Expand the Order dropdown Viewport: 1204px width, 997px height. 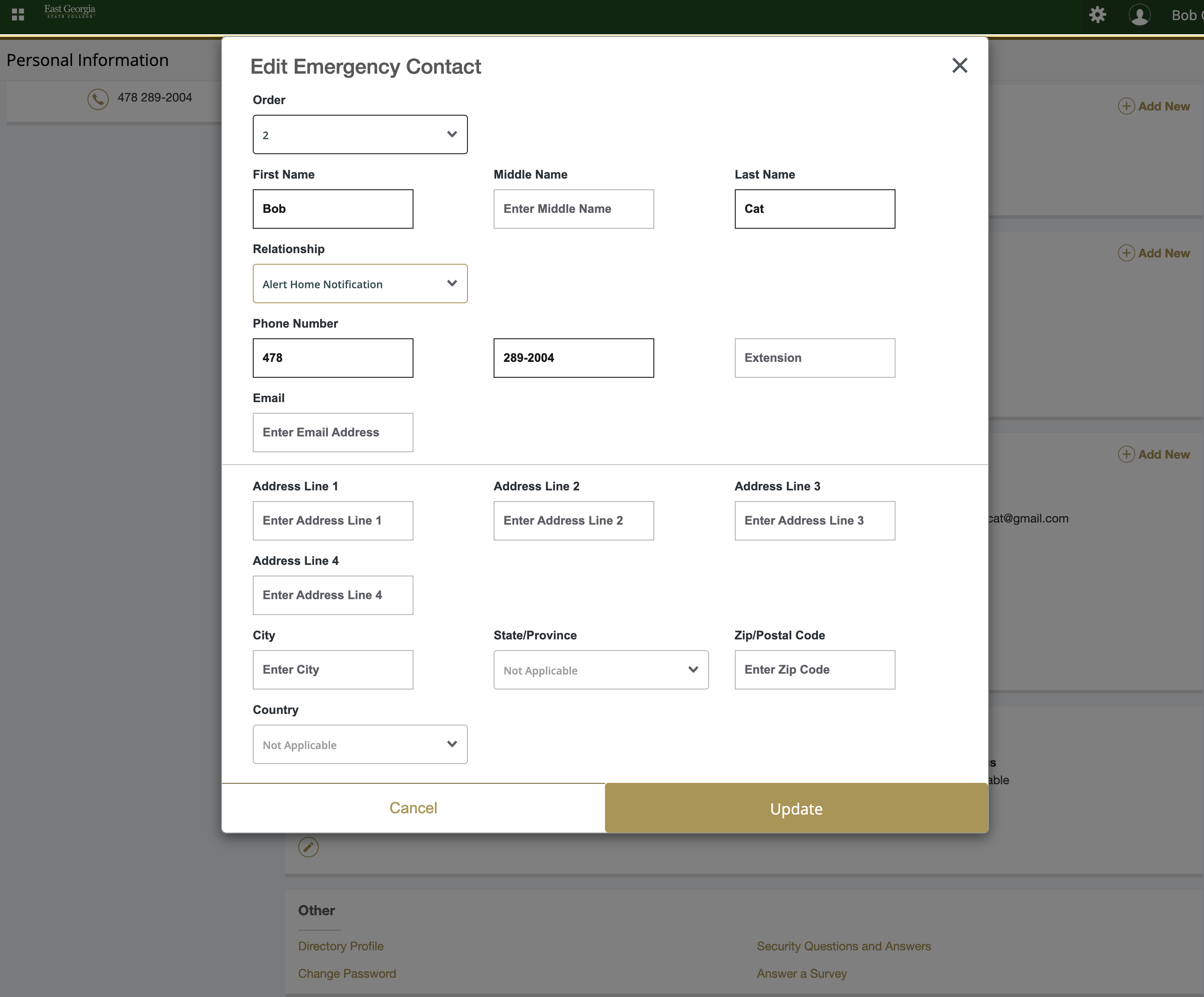(360, 134)
